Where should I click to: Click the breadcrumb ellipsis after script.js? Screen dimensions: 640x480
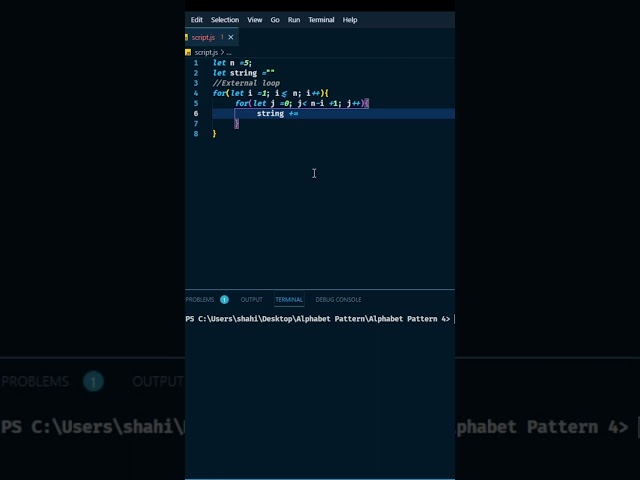pyautogui.click(x=229, y=52)
